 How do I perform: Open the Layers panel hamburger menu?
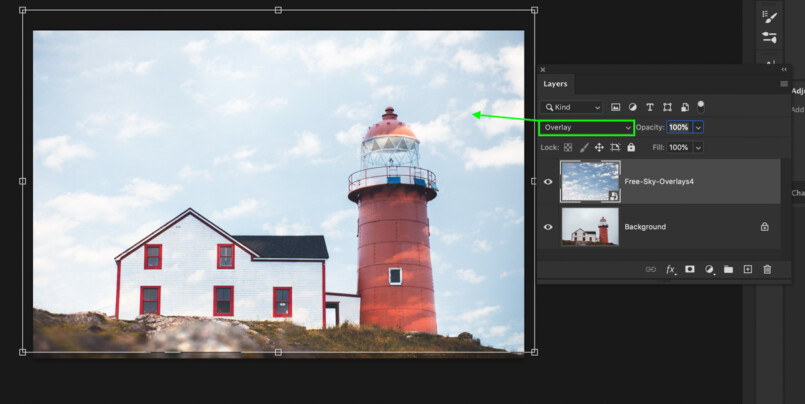coord(784,85)
